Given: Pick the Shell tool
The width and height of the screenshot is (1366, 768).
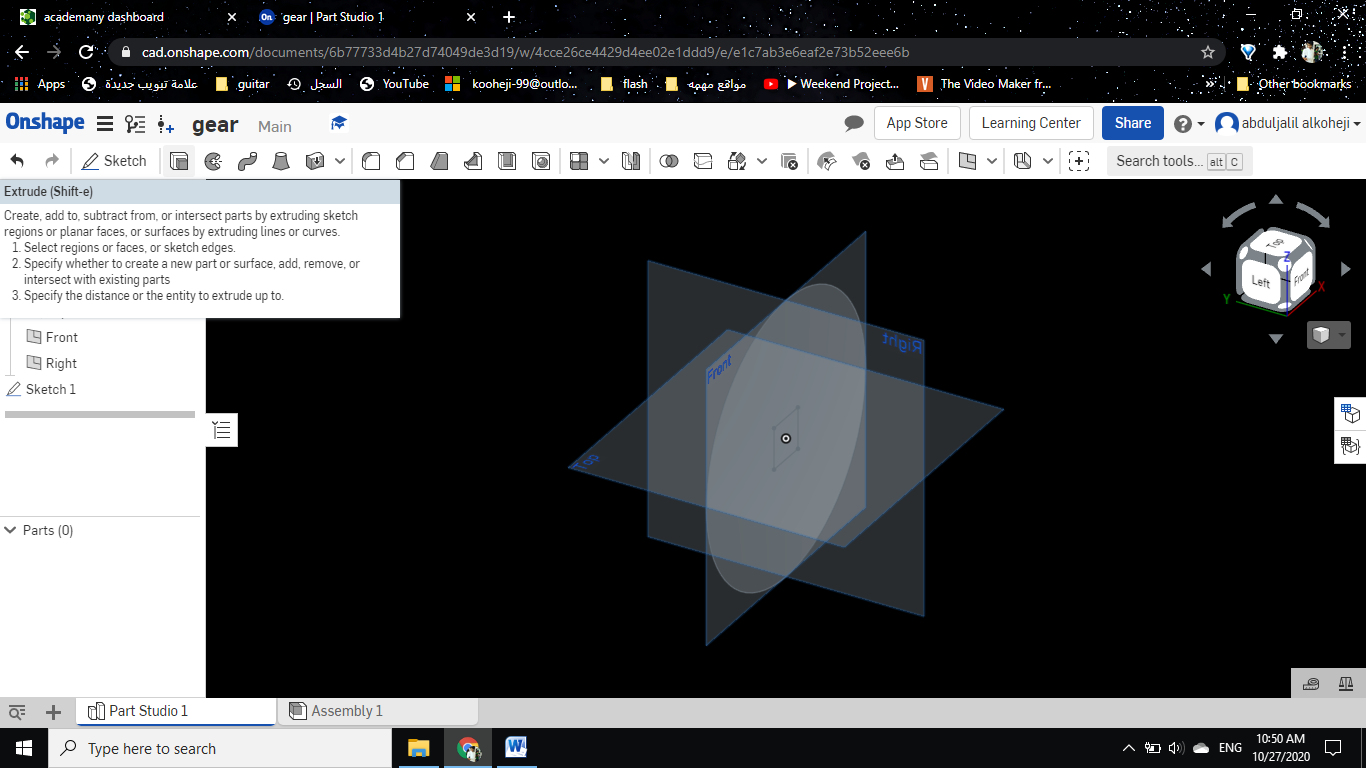Looking at the screenshot, I should point(507,161).
